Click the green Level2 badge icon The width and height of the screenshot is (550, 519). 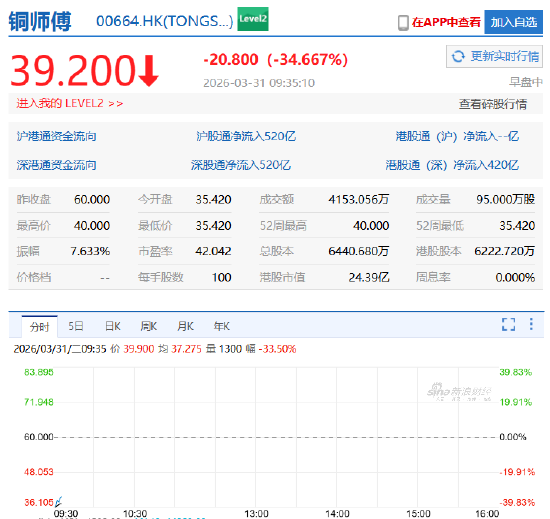[253, 19]
